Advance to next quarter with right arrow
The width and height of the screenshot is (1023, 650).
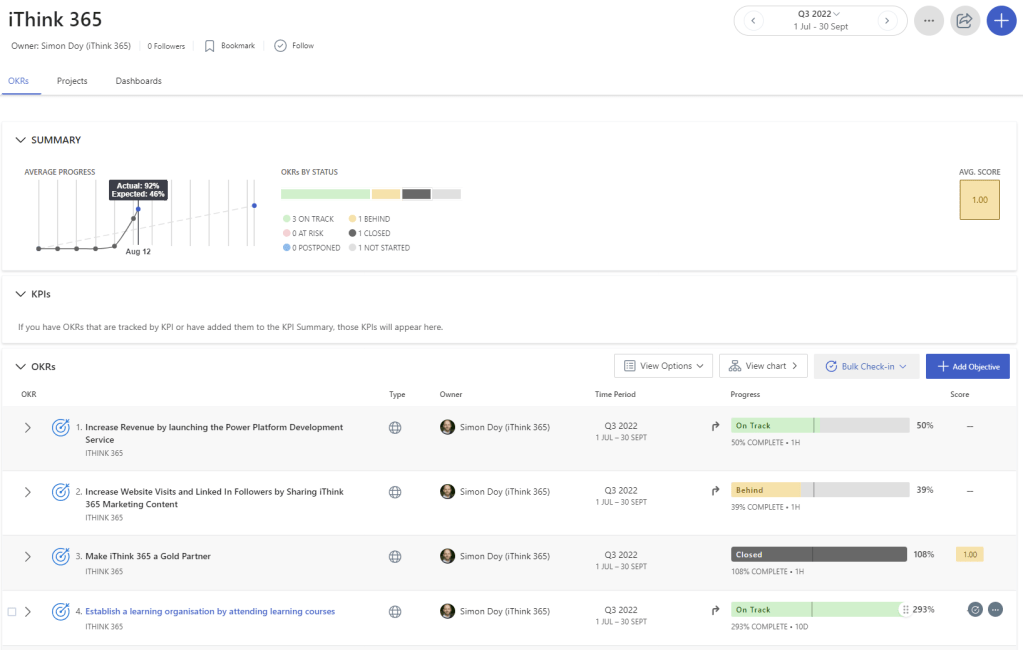click(885, 20)
